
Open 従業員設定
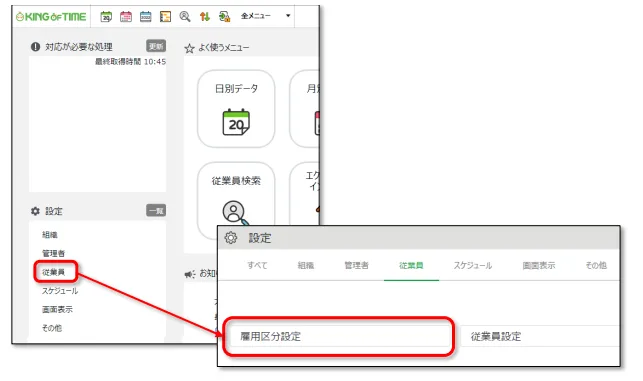(540, 336)
